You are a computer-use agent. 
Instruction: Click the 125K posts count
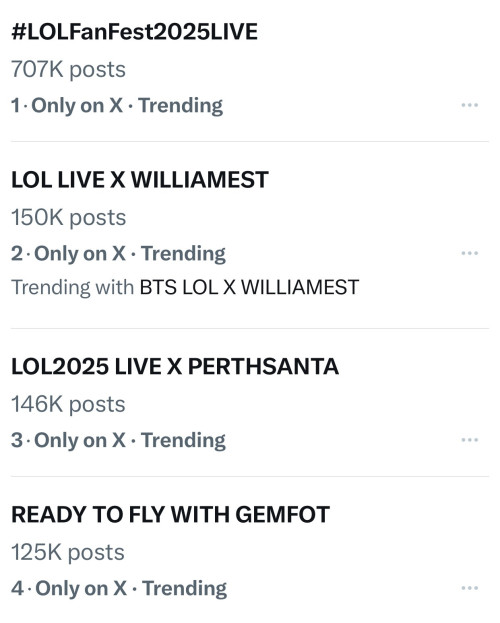(68, 553)
